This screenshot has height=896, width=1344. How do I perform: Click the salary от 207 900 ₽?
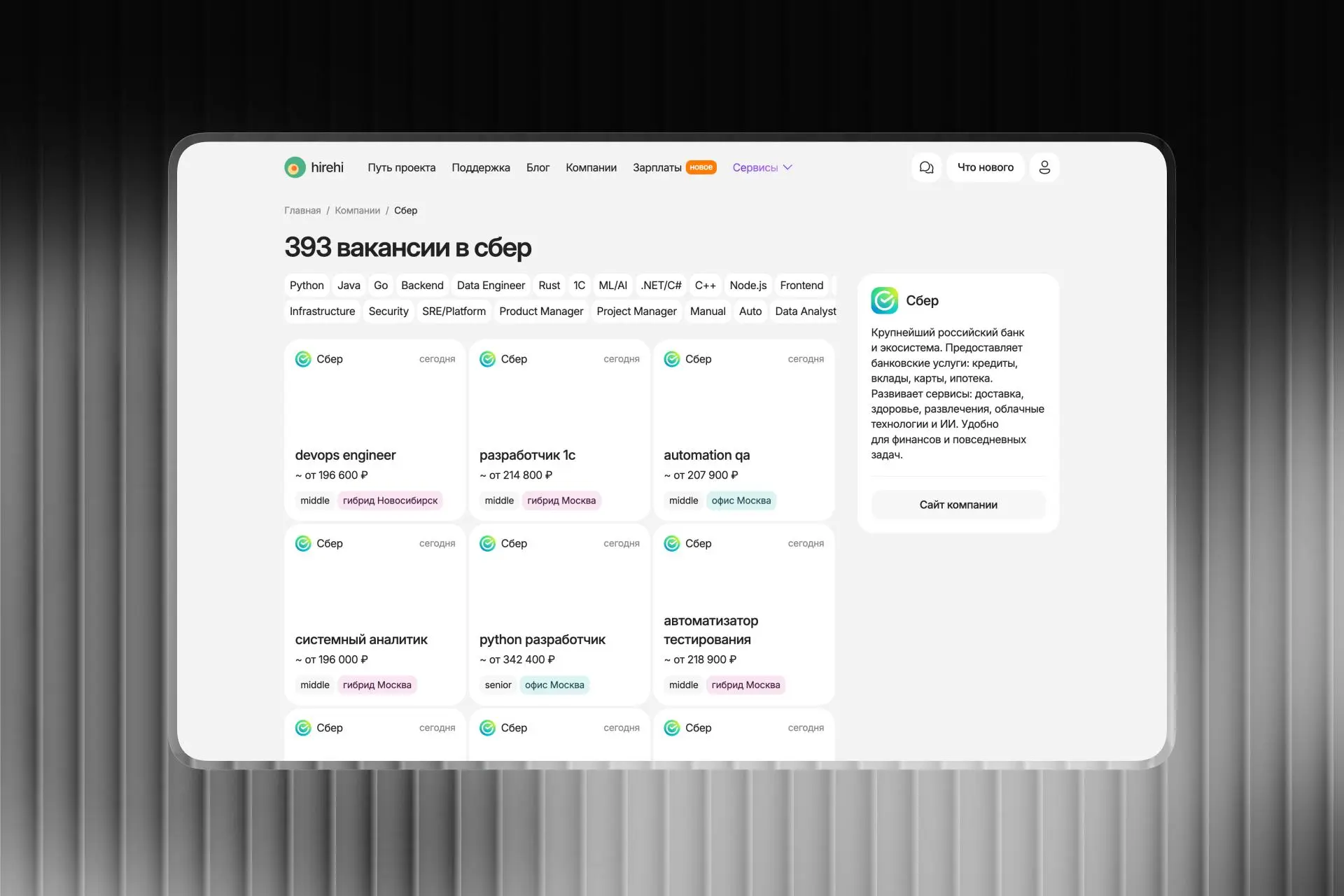[701, 475]
